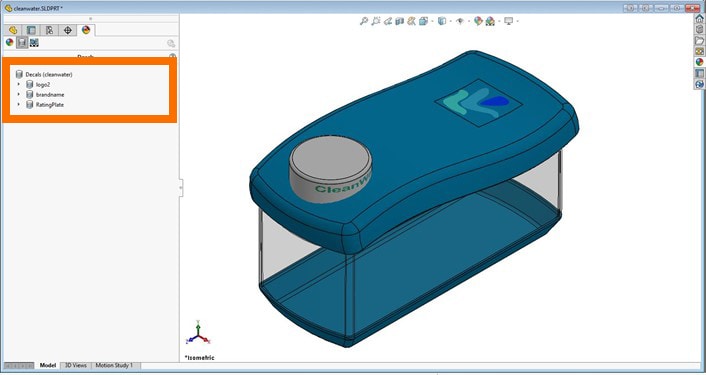This screenshot has height=375, width=706.
Task: Collapse the panel using the splitter handle
Action: [x=181, y=187]
